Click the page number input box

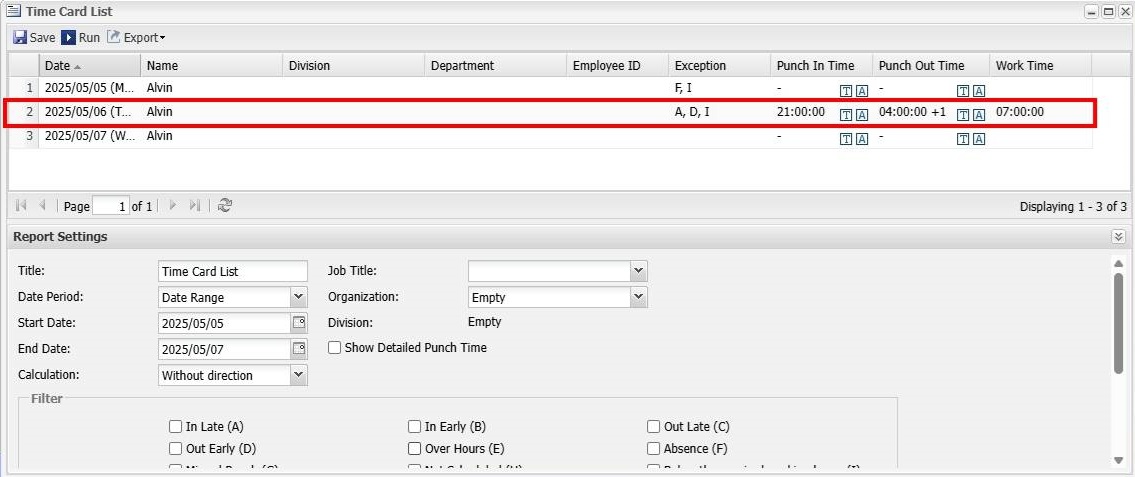click(x=111, y=206)
